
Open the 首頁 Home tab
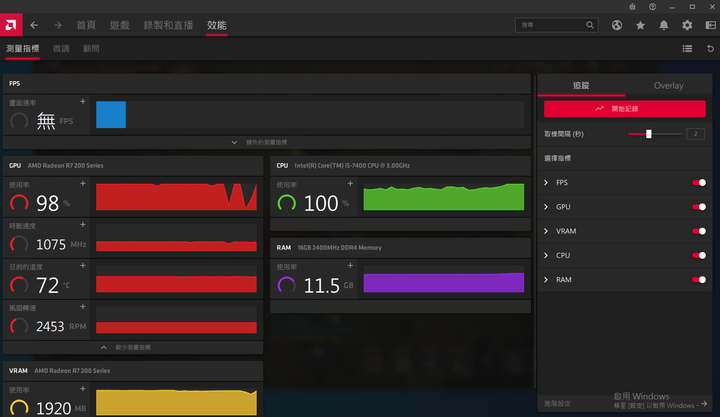pos(86,25)
